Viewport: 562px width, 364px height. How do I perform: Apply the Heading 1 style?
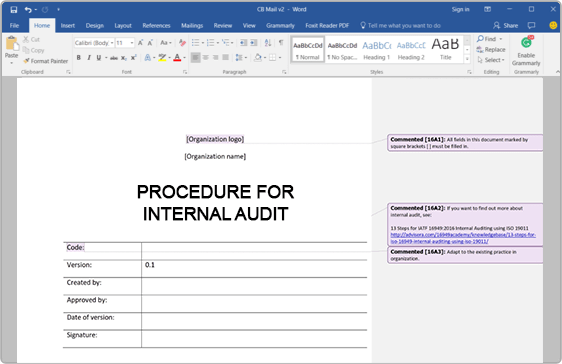click(x=376, y=49)
